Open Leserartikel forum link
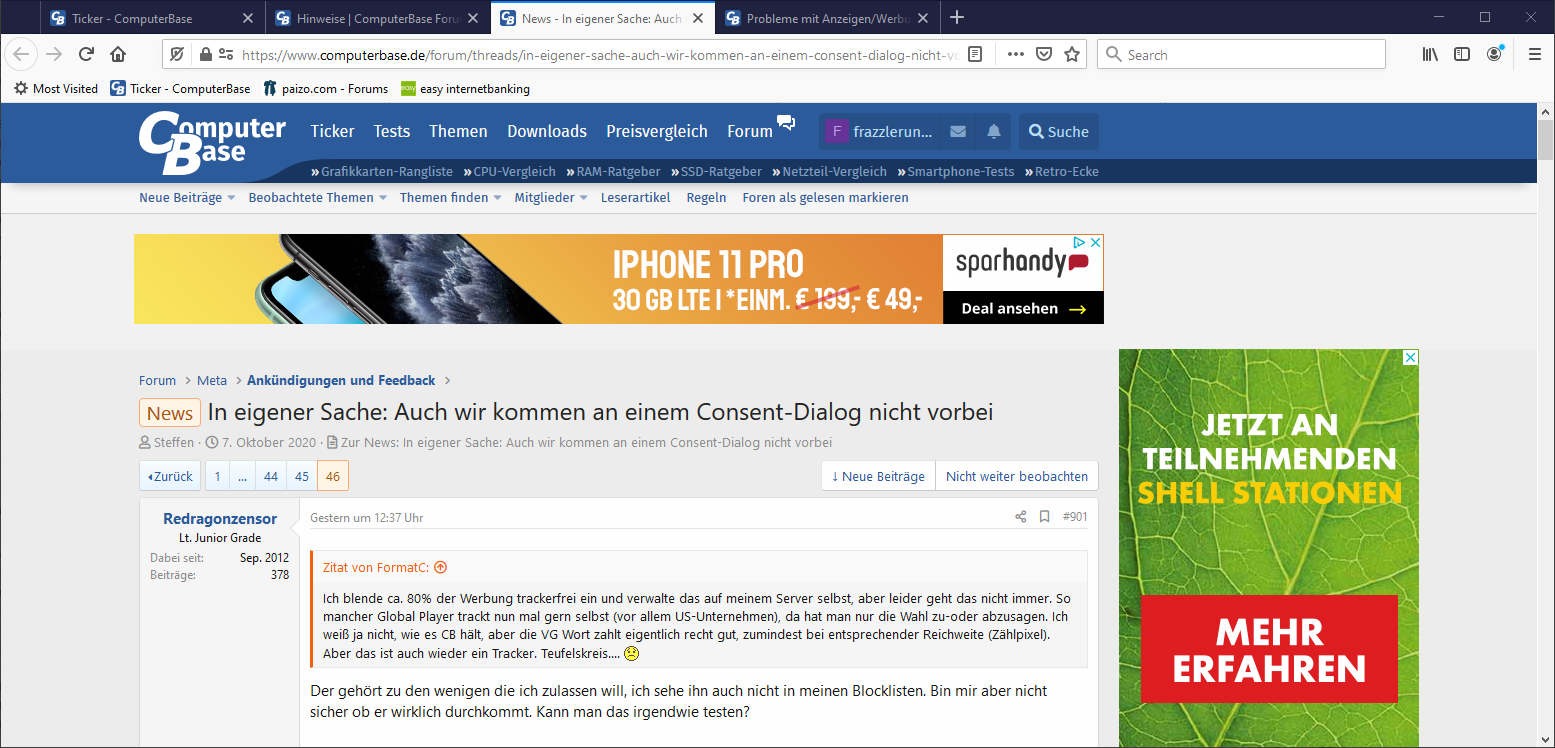The image size is (1555, 748). 636,198
